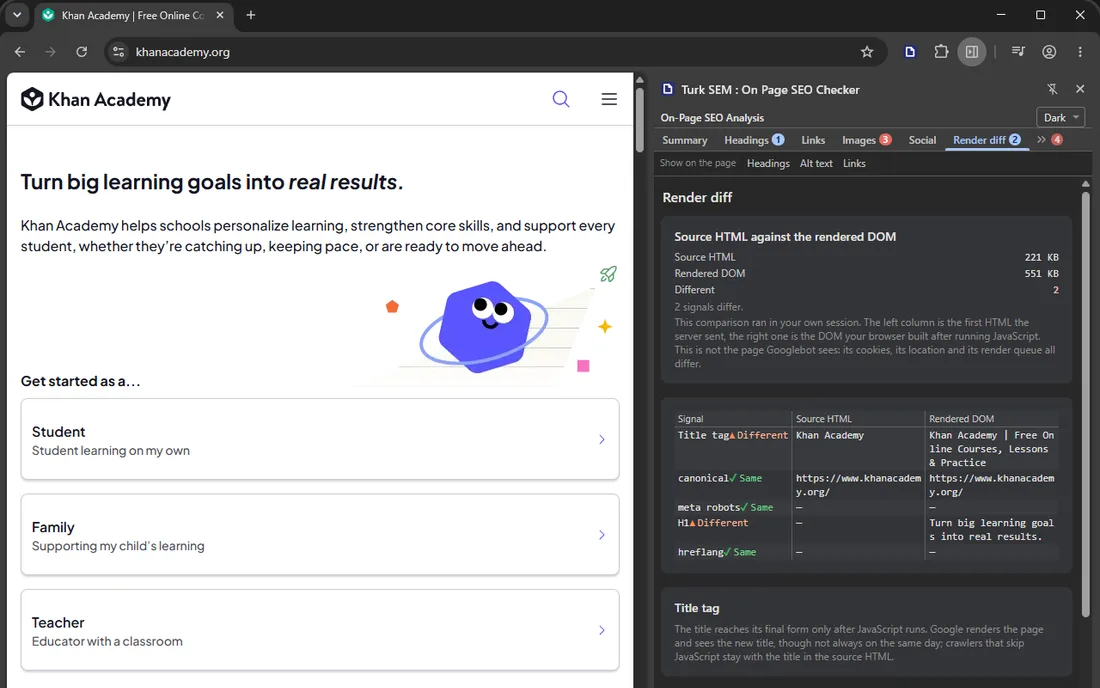Go back to the previous page
1100x688 pixels.
(20, 52)
